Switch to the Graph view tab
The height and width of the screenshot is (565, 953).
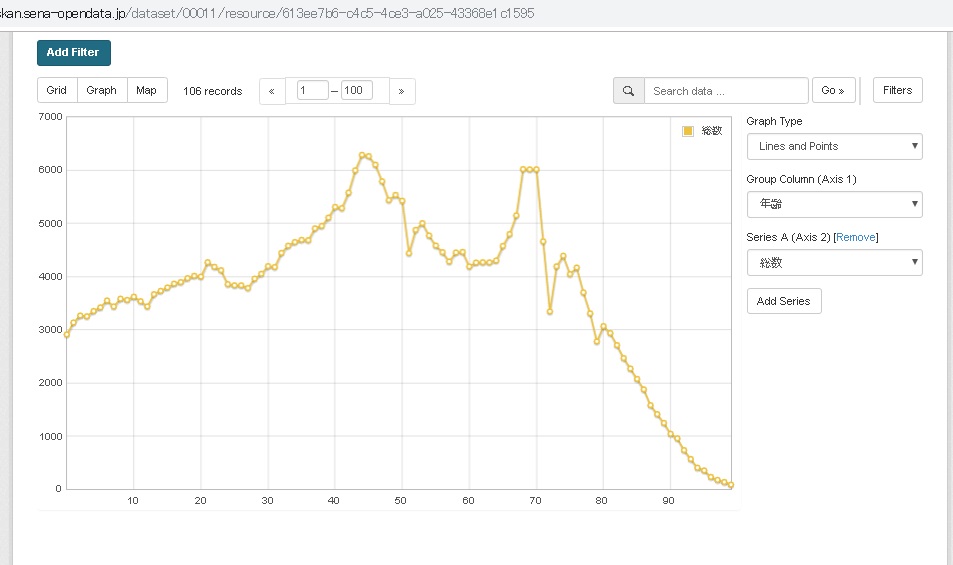click(x=101, y=90)
